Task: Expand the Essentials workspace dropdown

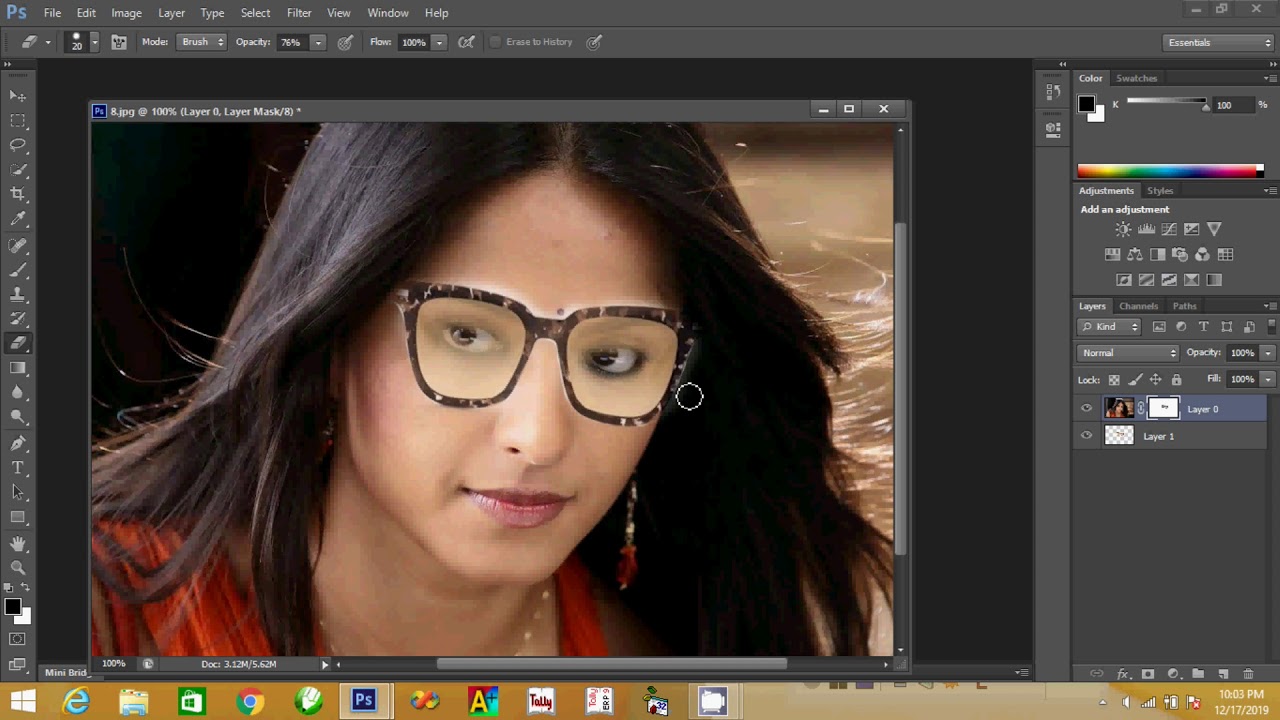Action: point(1219,42)
